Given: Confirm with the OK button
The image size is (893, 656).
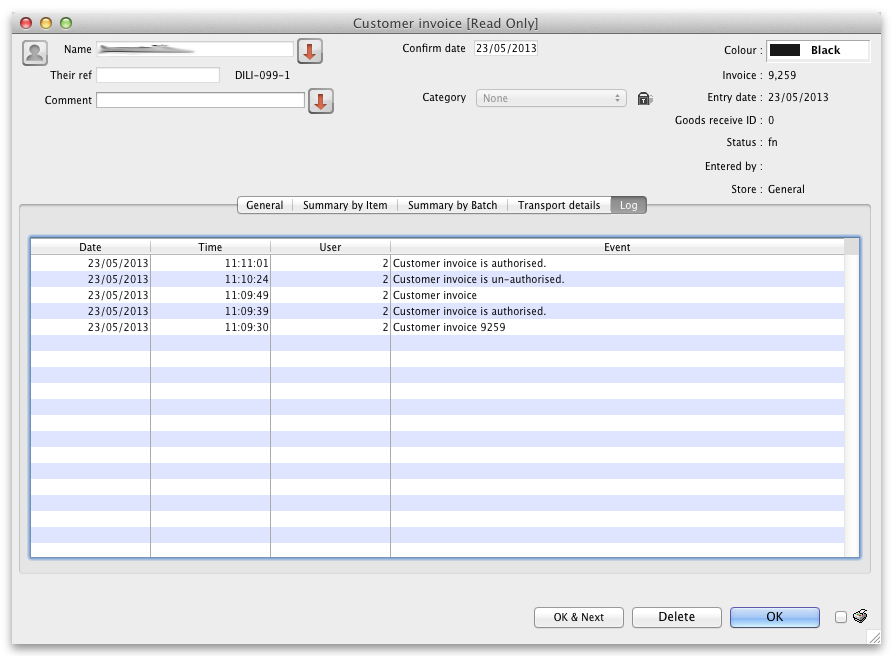Looking at the screenshot, I should (x=774, y=617).
